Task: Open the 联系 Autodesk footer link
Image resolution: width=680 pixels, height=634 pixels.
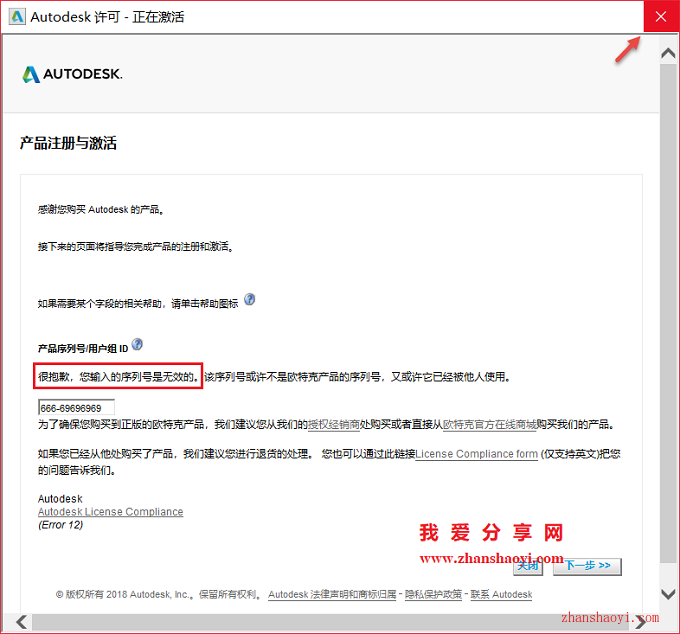Action: coord(501,595)
